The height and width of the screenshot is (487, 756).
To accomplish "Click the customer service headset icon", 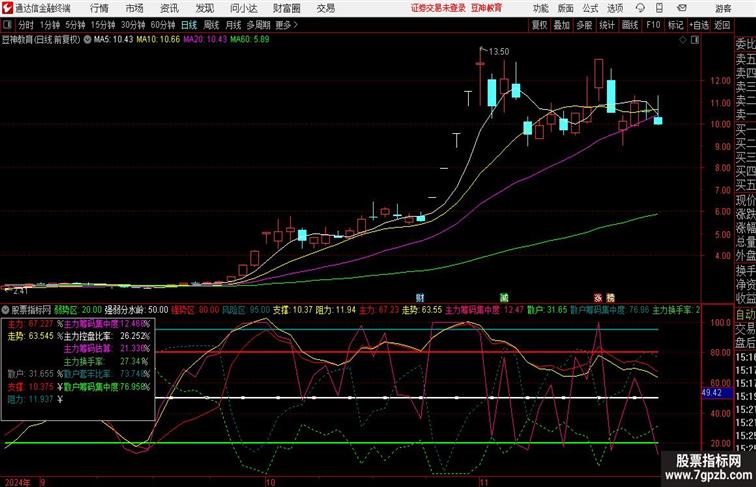I will (x=640, y=8).
